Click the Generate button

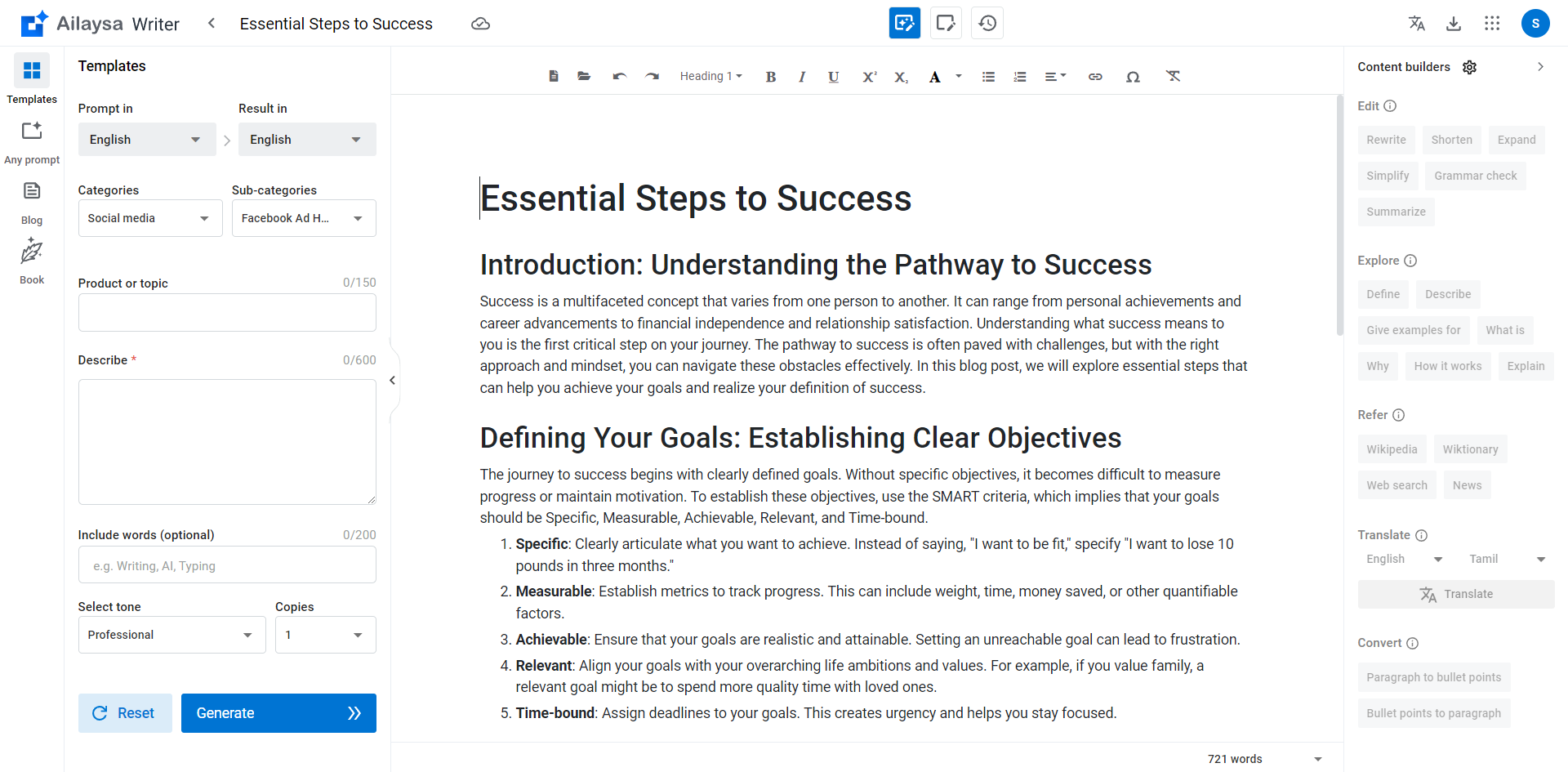coord(278,713)
